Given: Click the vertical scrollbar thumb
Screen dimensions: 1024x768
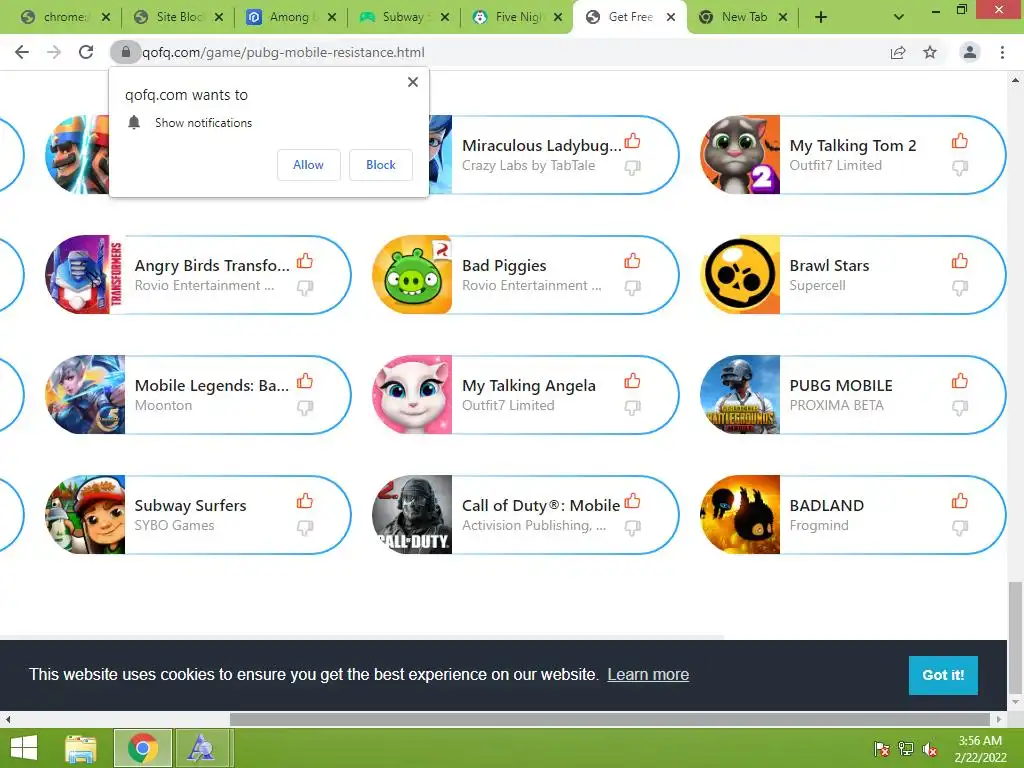Looking at the screenshot, I should [1015, 637].
